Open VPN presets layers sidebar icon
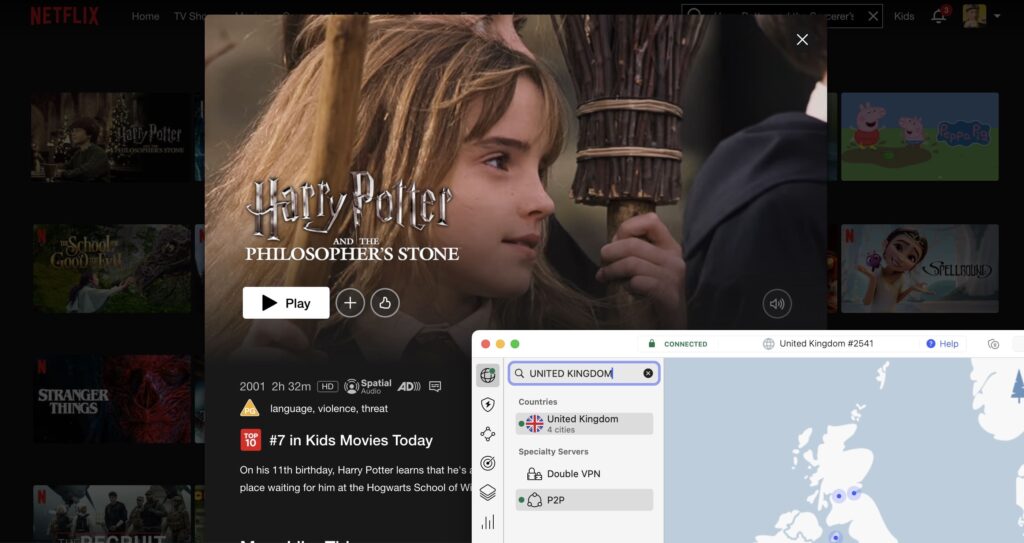1024x543 pixels. click(x=488, y=493)
